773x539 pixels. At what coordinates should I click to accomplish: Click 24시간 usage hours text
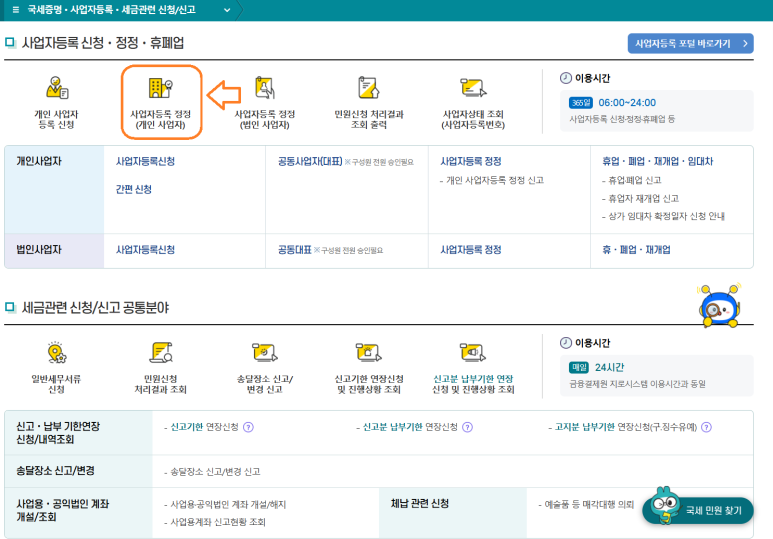[x=609, y=367]
